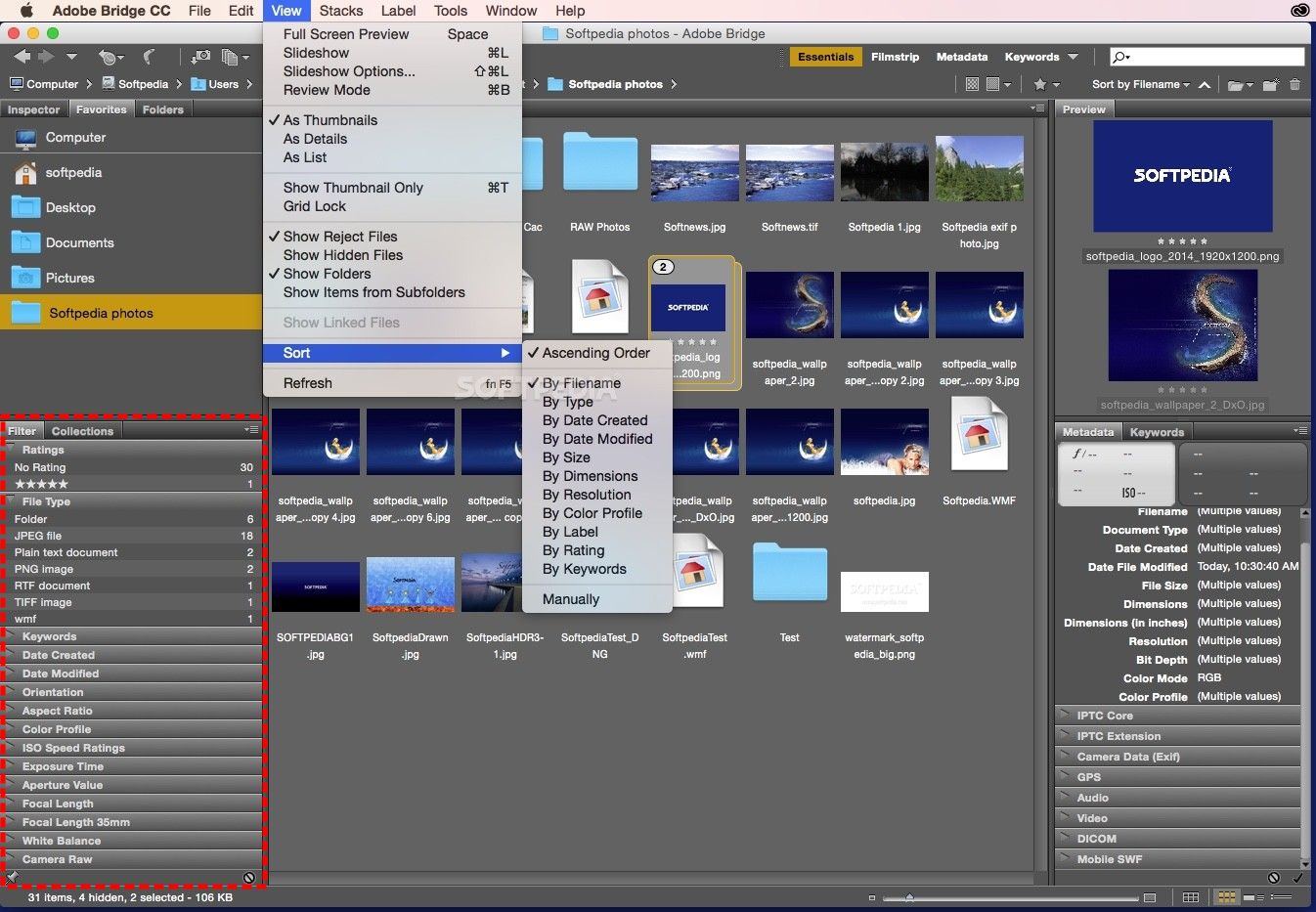Switch to the Filmstrip workspace
Viewport: 1316px width, 912px height.
pos(895,57)
